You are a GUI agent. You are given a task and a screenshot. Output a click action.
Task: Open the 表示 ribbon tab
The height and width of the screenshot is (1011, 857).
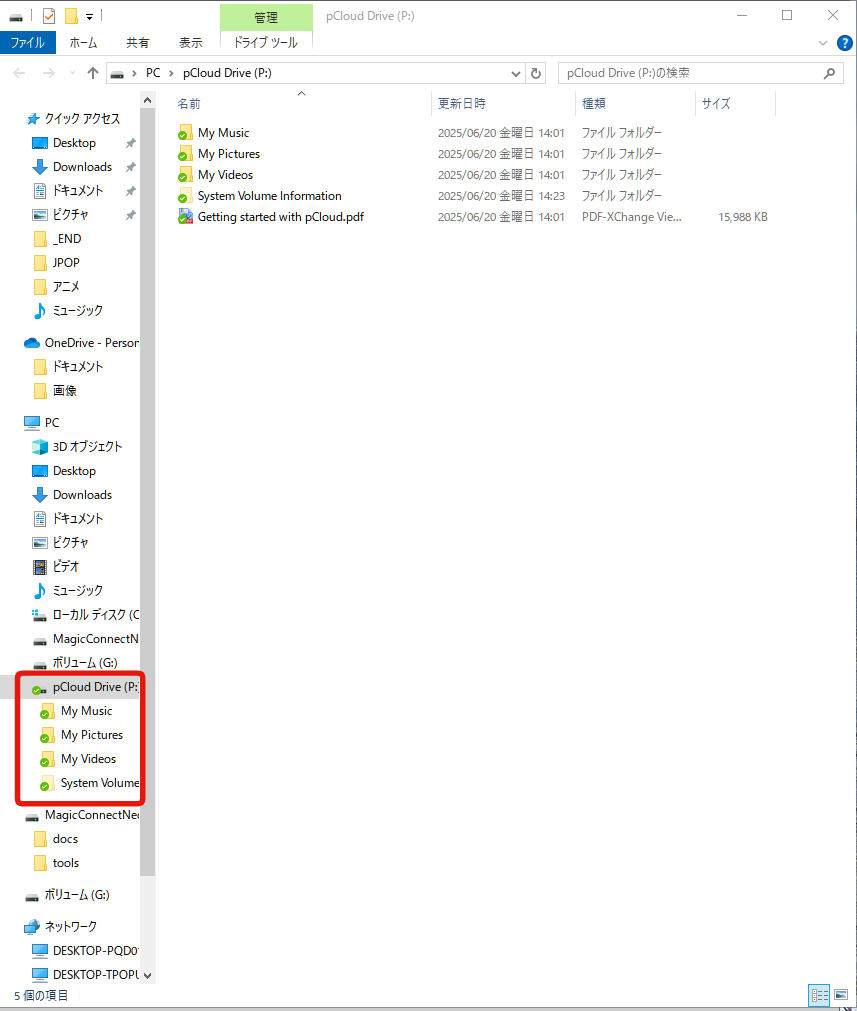pos(191,43)
